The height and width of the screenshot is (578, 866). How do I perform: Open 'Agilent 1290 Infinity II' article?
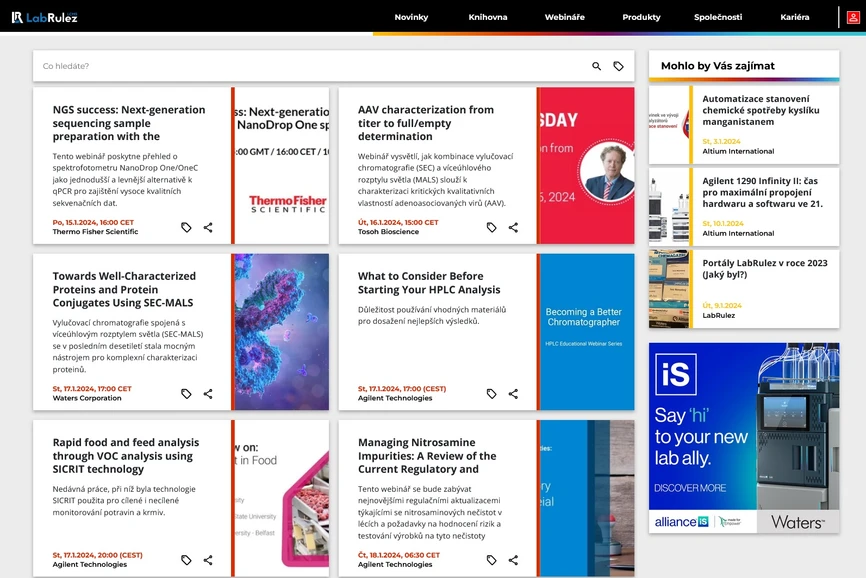[x=762, y=192]
